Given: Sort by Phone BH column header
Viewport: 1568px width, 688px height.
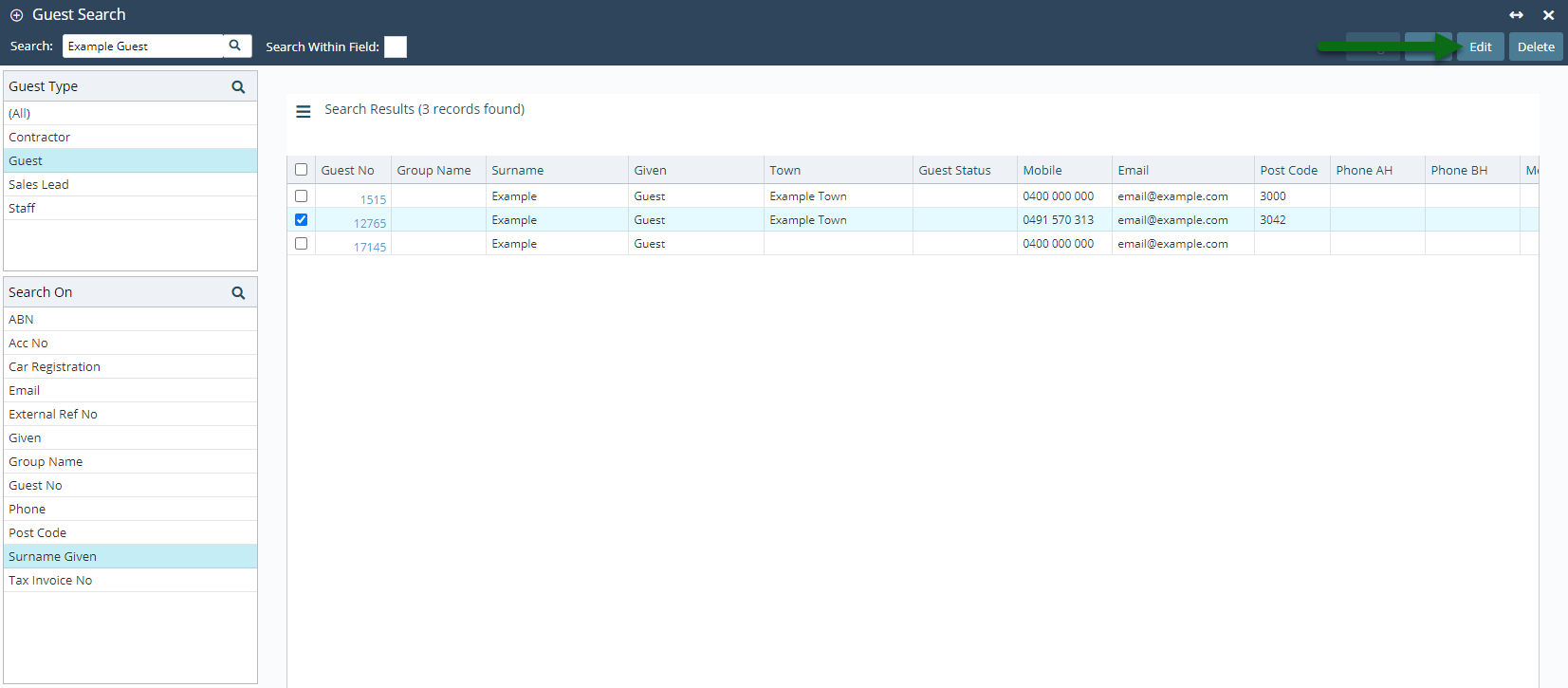Looking at the screenshot, I should click(x=1472, y=170).
